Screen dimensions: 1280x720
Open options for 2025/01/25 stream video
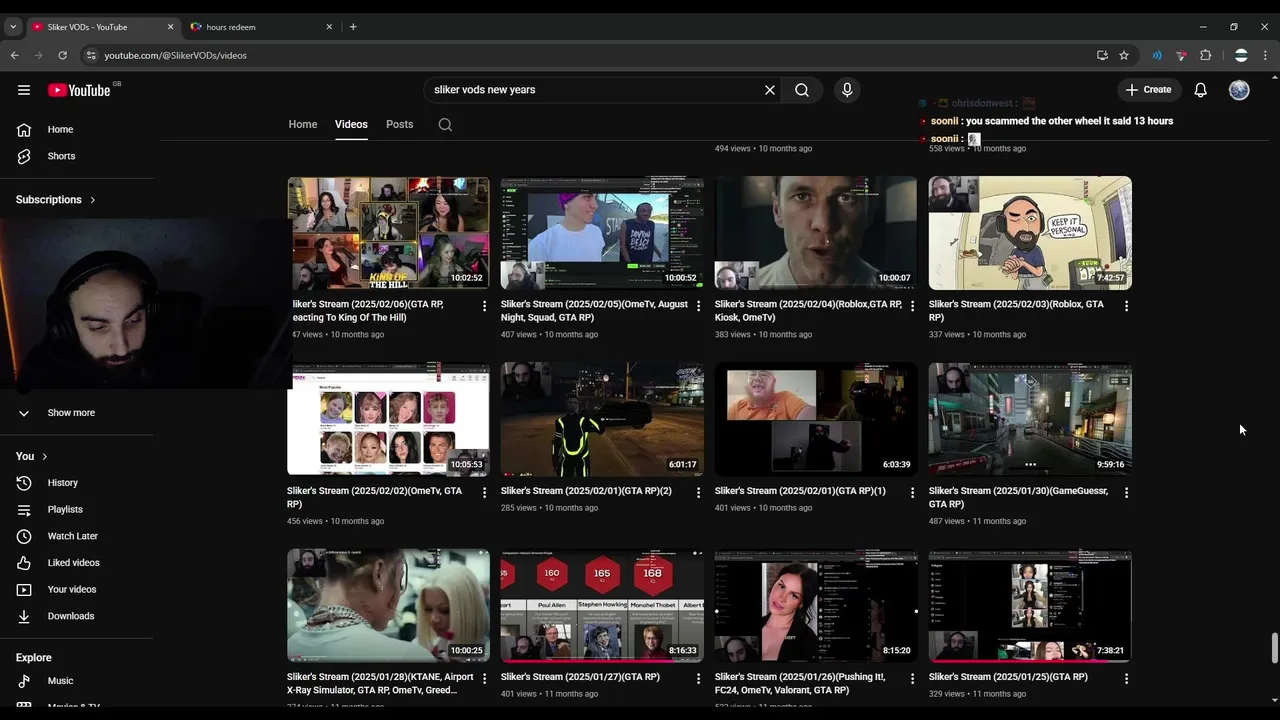[x=1126, y=678]
